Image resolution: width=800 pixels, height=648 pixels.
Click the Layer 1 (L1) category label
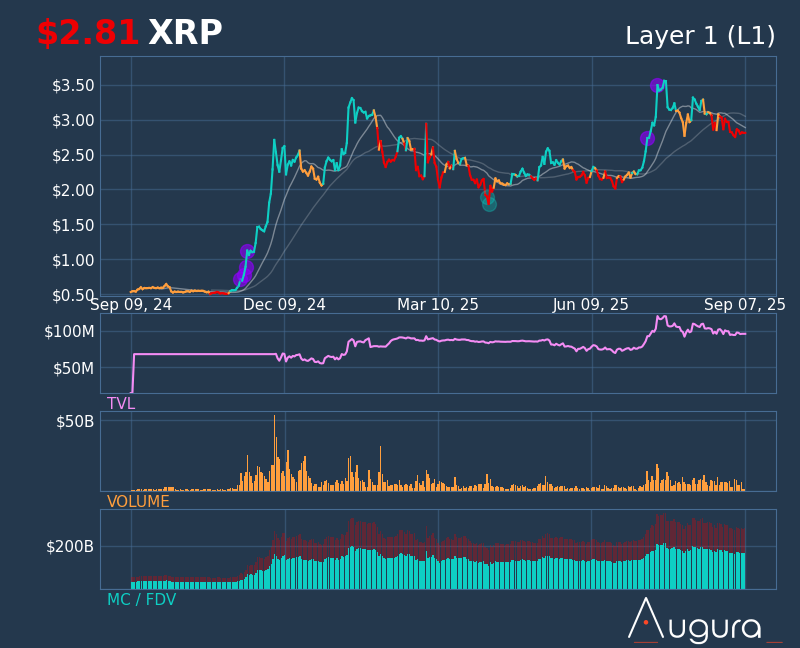point(700,36)
